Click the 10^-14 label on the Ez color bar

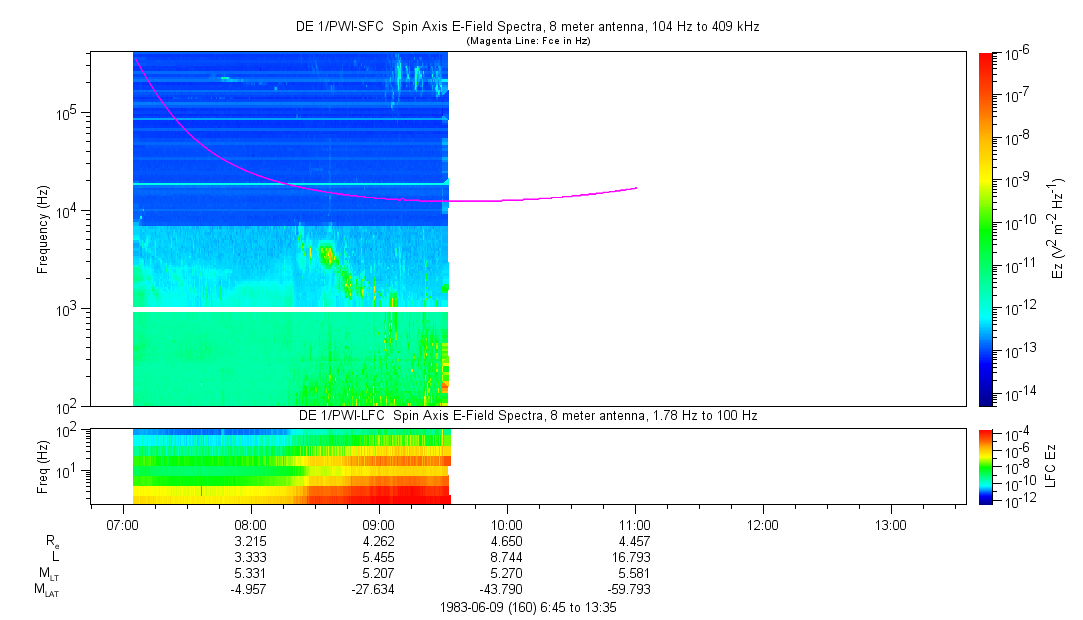click(1019, 394)
